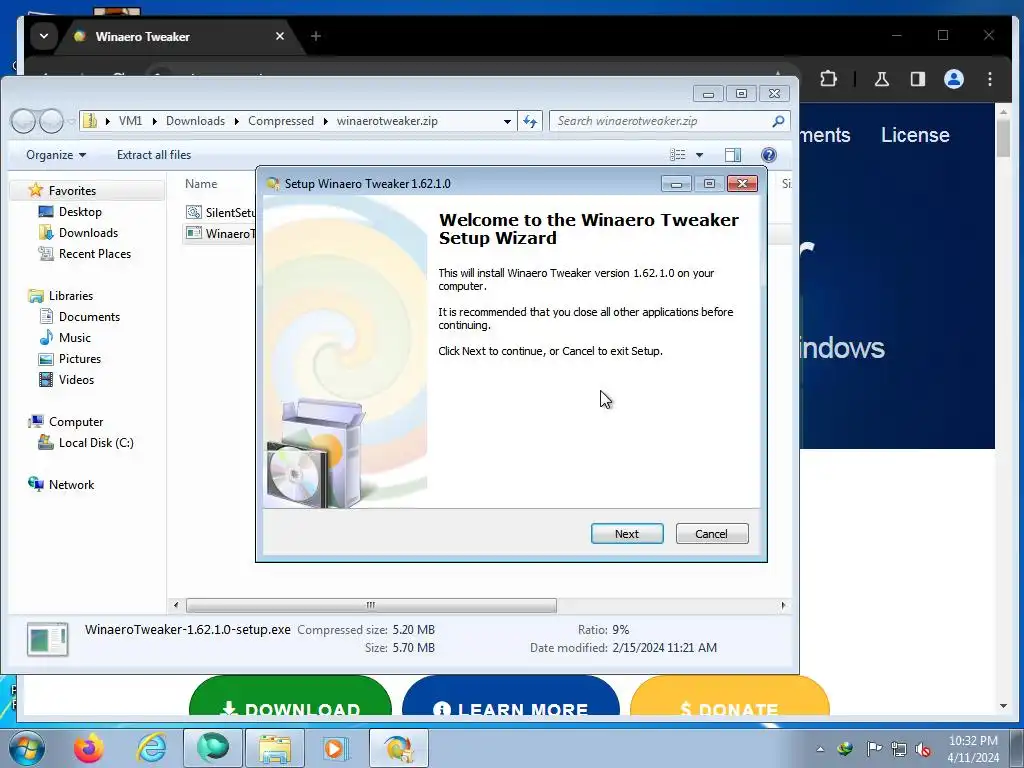The height and width of the screenshot is (768, 1024).
Task: Select Compressed in the address breadcrumb
Action: pos(281,121)
